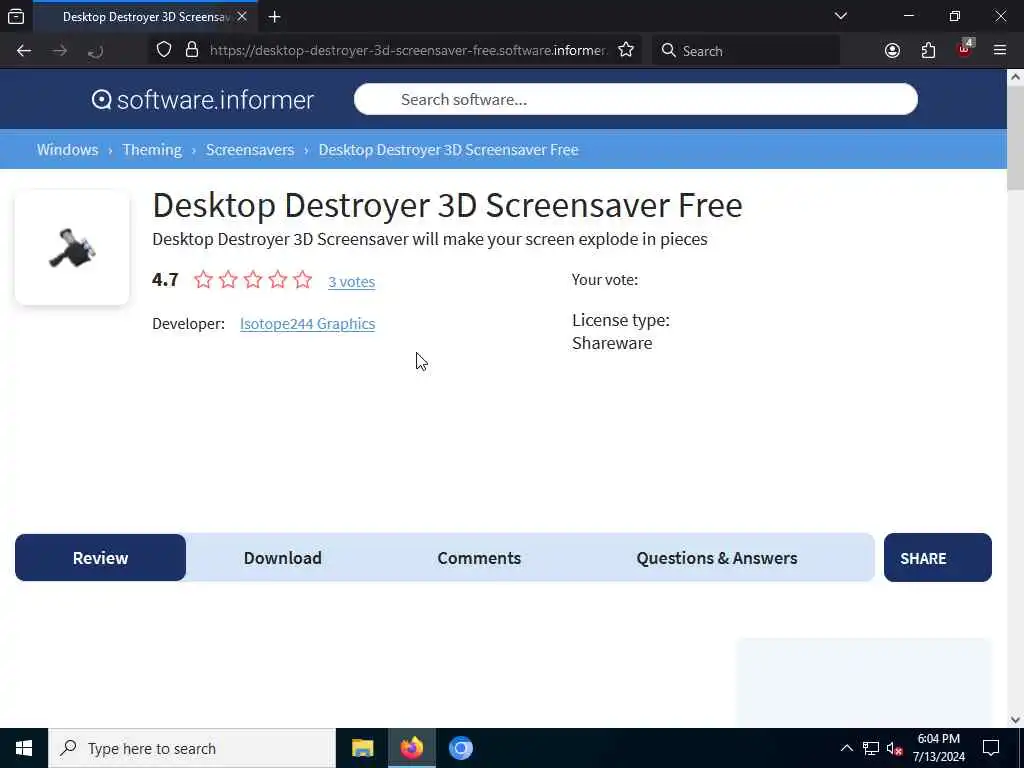The height and width of the screenshot is (768, 1024).
Task: Click the Theming breadcrumb link
Action: 152,150
